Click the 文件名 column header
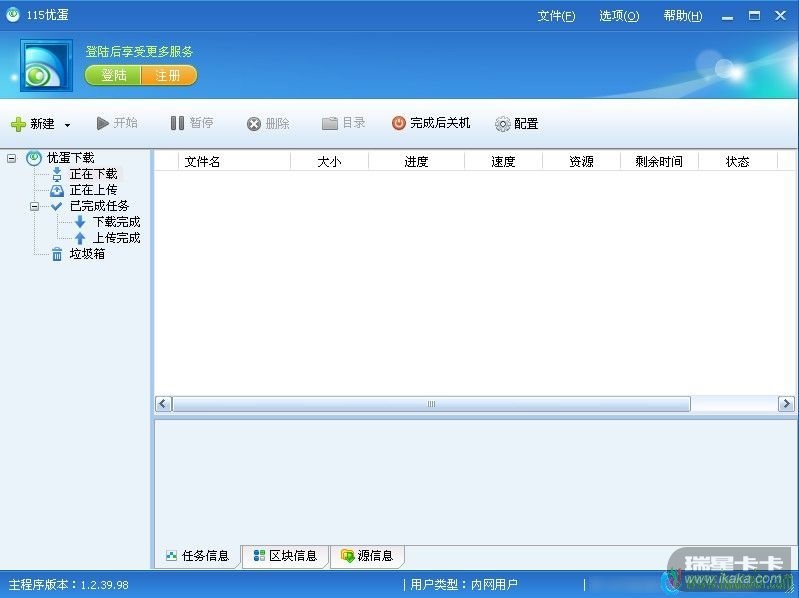Viewport: 799px width, 598px height. (234, 161)
